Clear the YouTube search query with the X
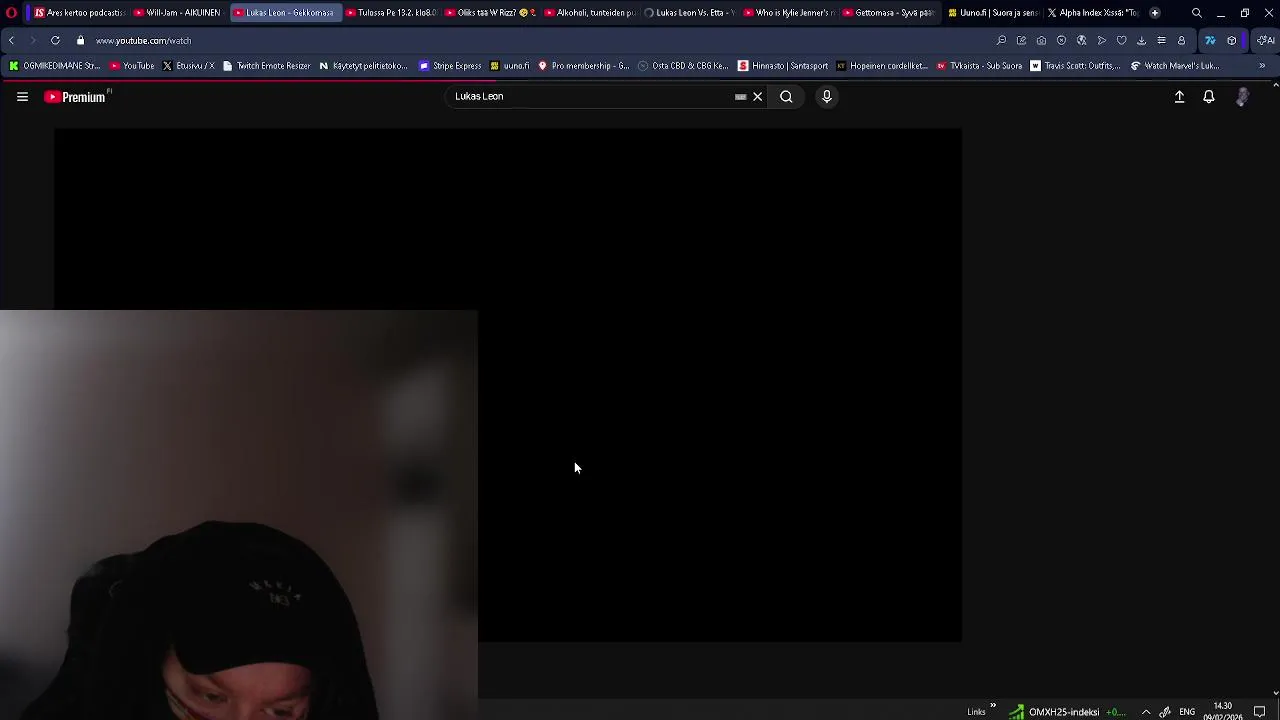 [758, 97]
